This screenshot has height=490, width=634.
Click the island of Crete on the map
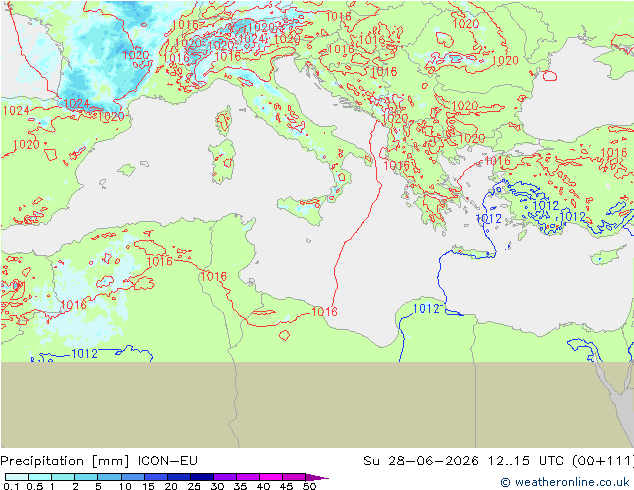473,251
